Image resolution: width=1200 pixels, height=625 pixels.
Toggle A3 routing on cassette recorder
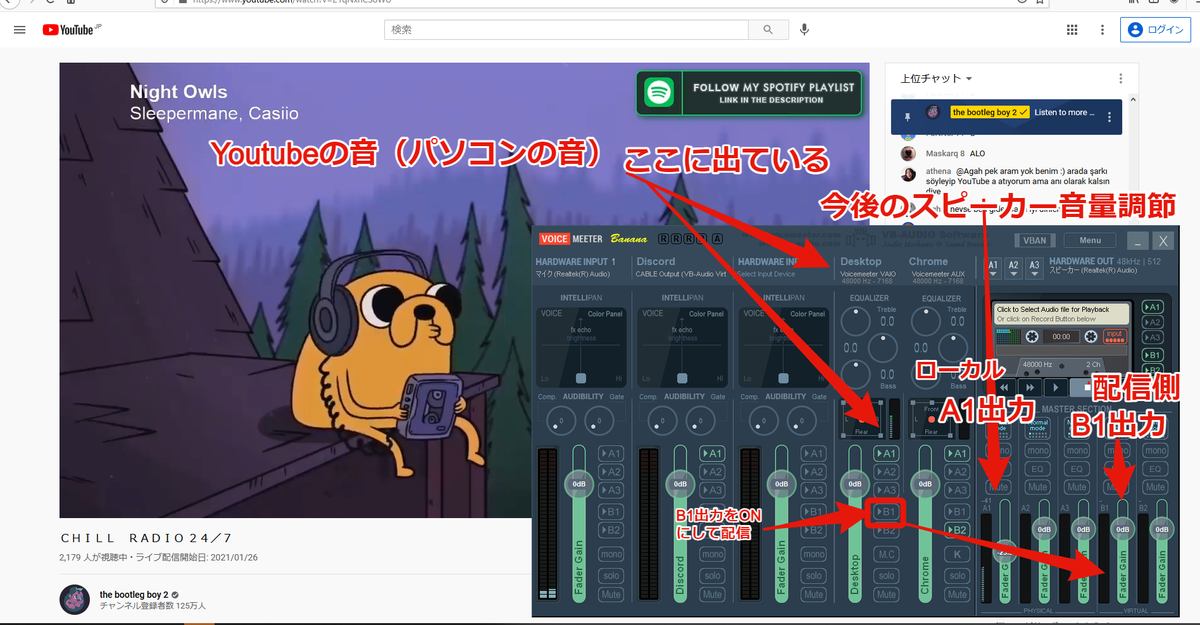pyautogui.click(x=1153, y=337)
